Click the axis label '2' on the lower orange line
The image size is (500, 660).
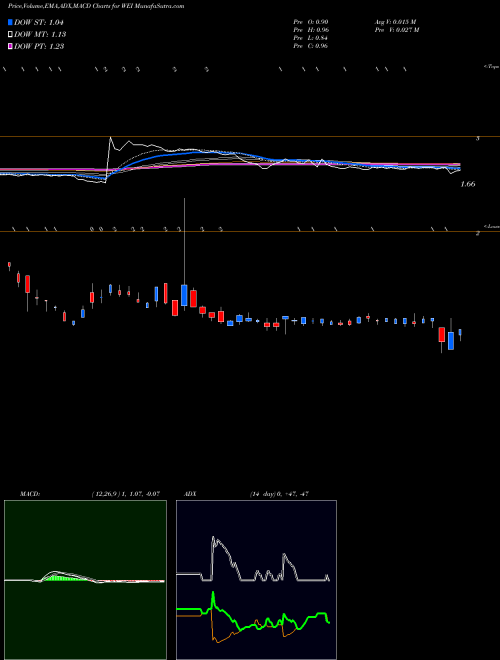click(478, 233)
